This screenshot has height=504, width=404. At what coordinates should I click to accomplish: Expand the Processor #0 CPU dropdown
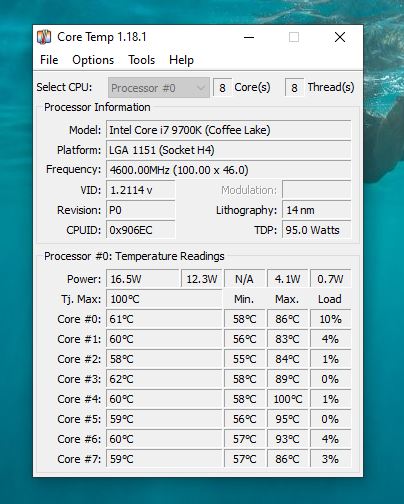[159, 88]
